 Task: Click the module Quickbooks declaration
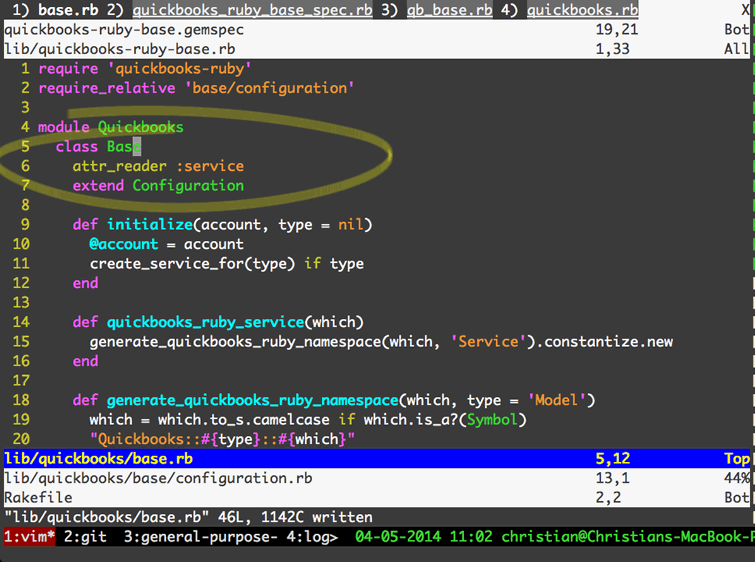[111, 127]
